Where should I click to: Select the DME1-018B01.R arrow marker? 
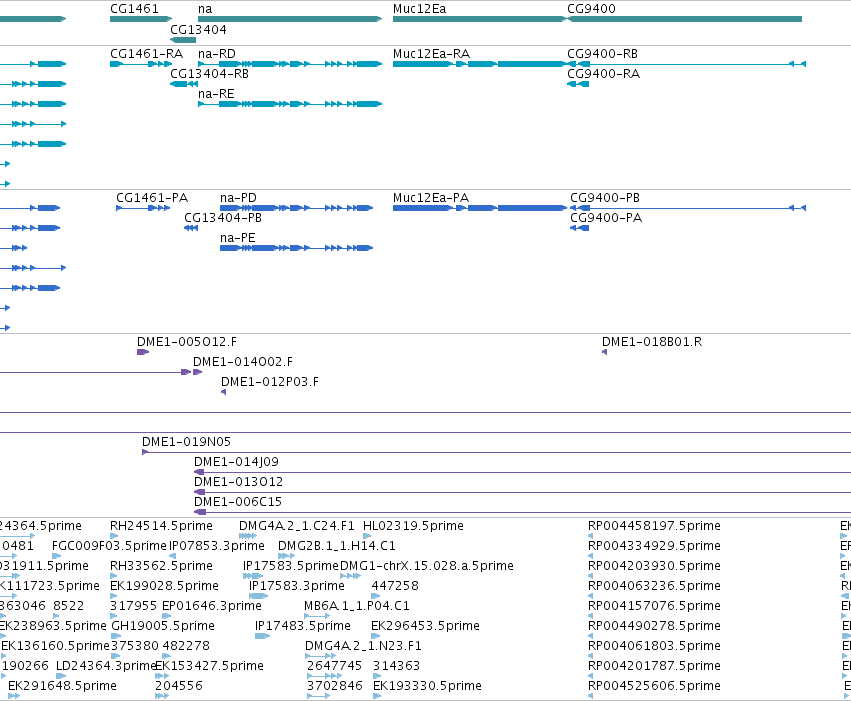pyautogui.click(x=605, y=352)
